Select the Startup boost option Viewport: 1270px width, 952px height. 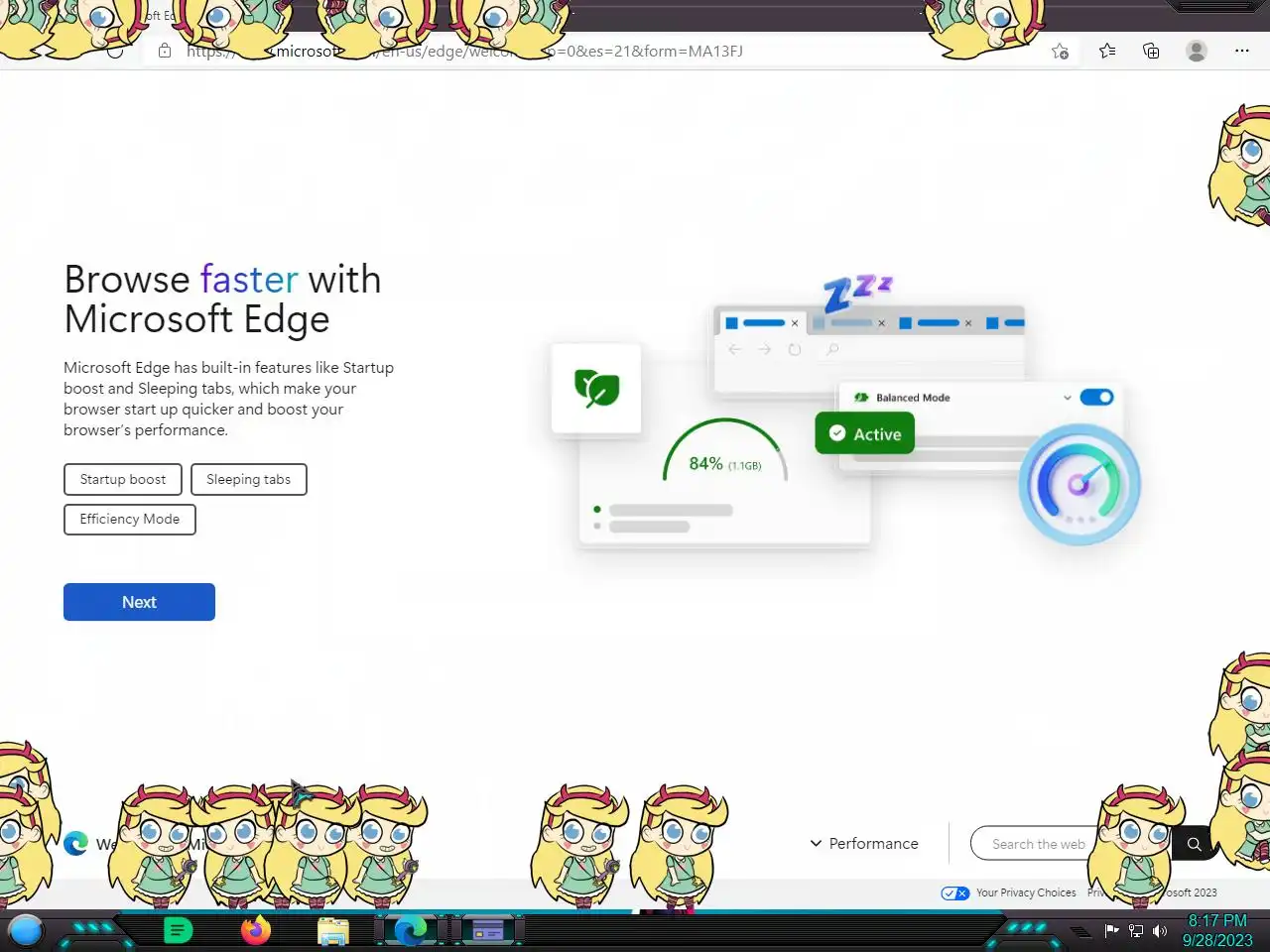pos(123,479)
